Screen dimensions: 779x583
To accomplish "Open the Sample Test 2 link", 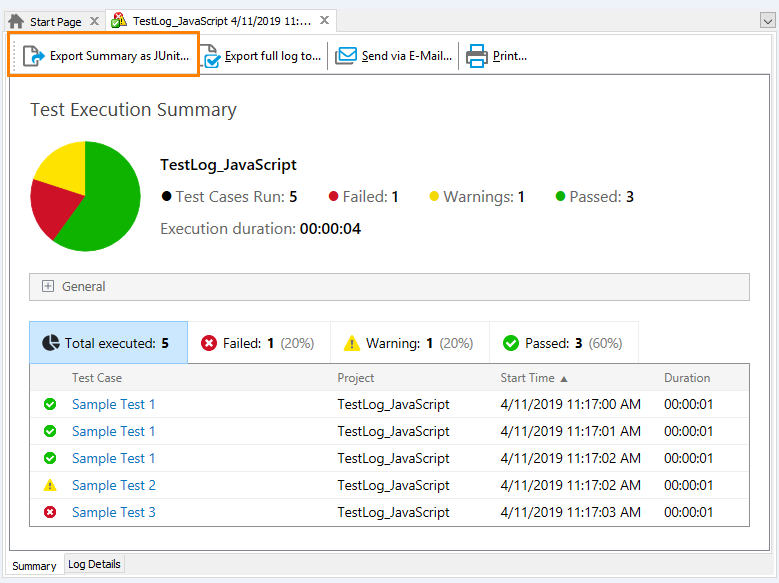I will pyautogui.click(x=113, y=485).
